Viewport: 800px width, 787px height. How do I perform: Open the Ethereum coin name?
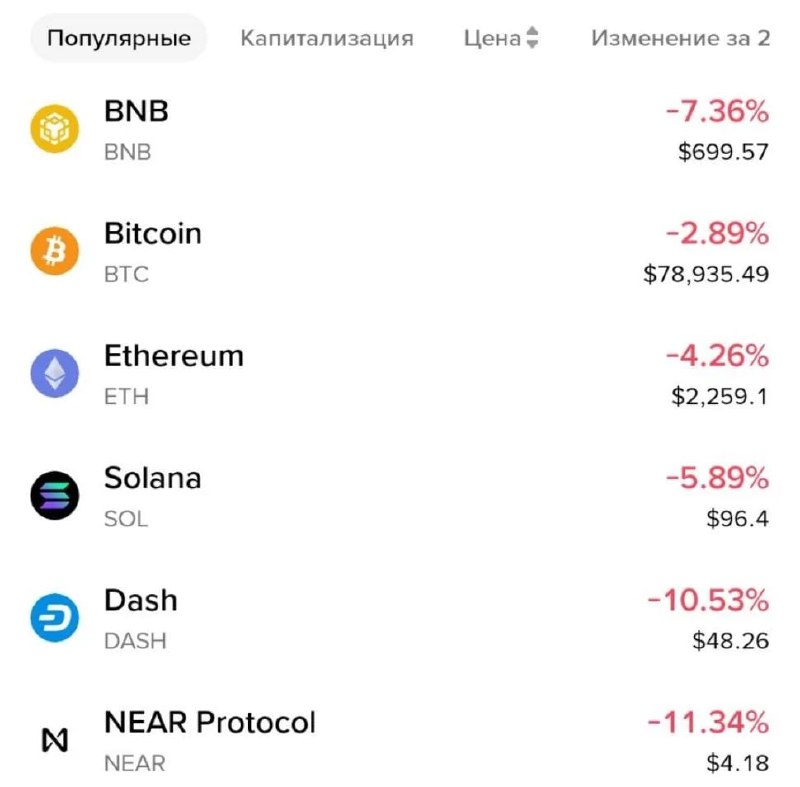174,356
